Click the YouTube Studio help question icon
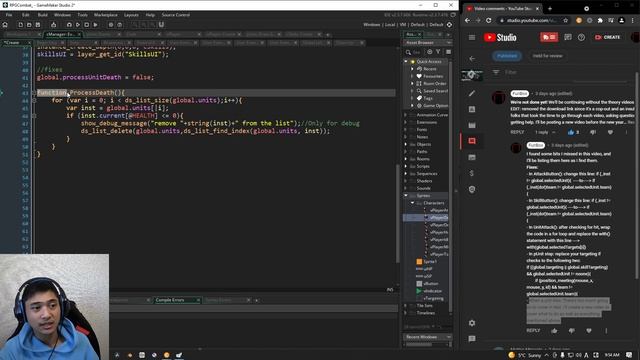 pyautogui.click(x=581, y=37)
